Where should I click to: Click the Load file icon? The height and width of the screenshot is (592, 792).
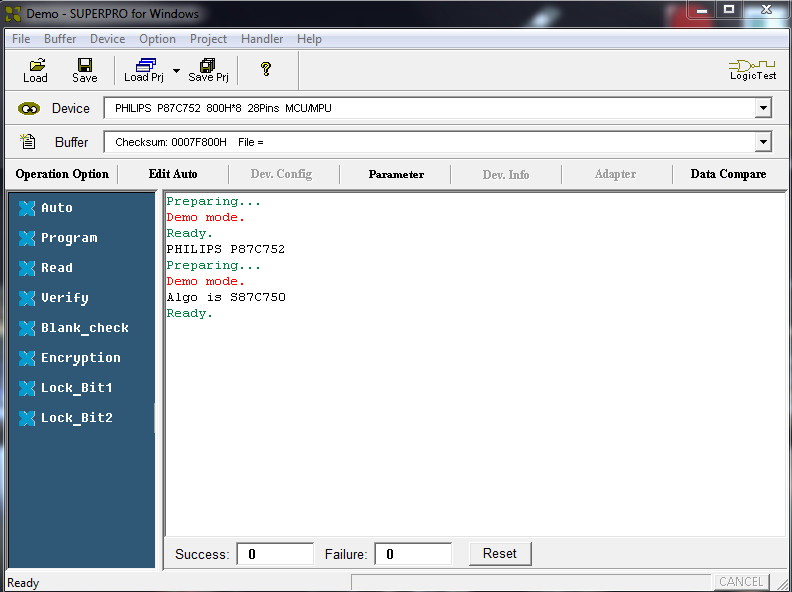[x=36, y=64]
